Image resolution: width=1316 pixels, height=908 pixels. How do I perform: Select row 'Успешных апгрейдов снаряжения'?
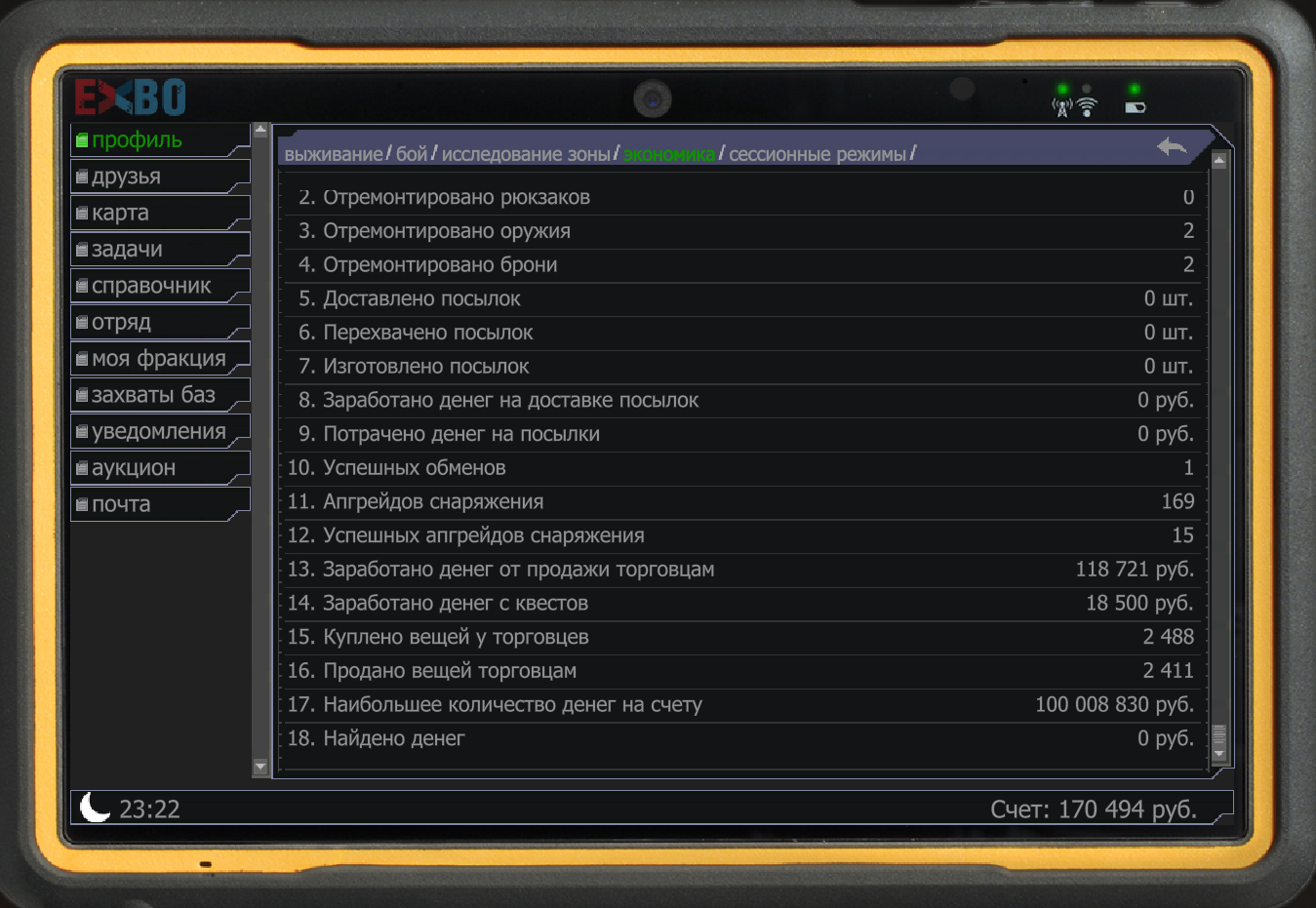[x=741, y=535]
